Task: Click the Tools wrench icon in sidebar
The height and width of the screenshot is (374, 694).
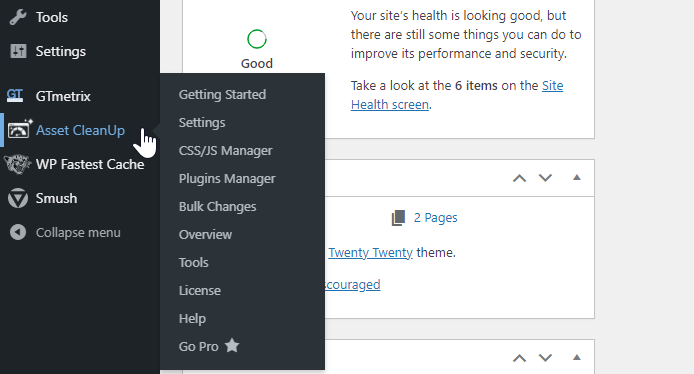Action: pos(18,17)
